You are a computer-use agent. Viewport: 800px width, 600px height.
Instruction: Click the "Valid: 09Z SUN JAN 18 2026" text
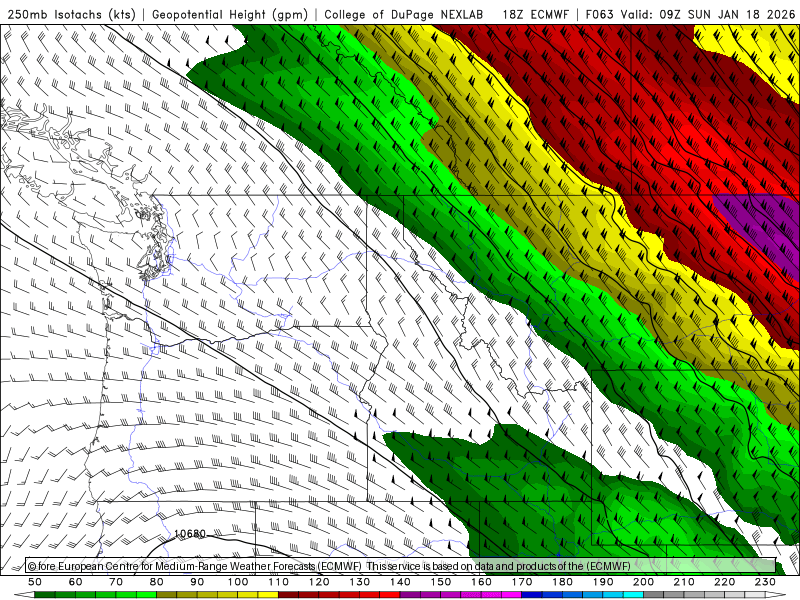tap(708, 14)
